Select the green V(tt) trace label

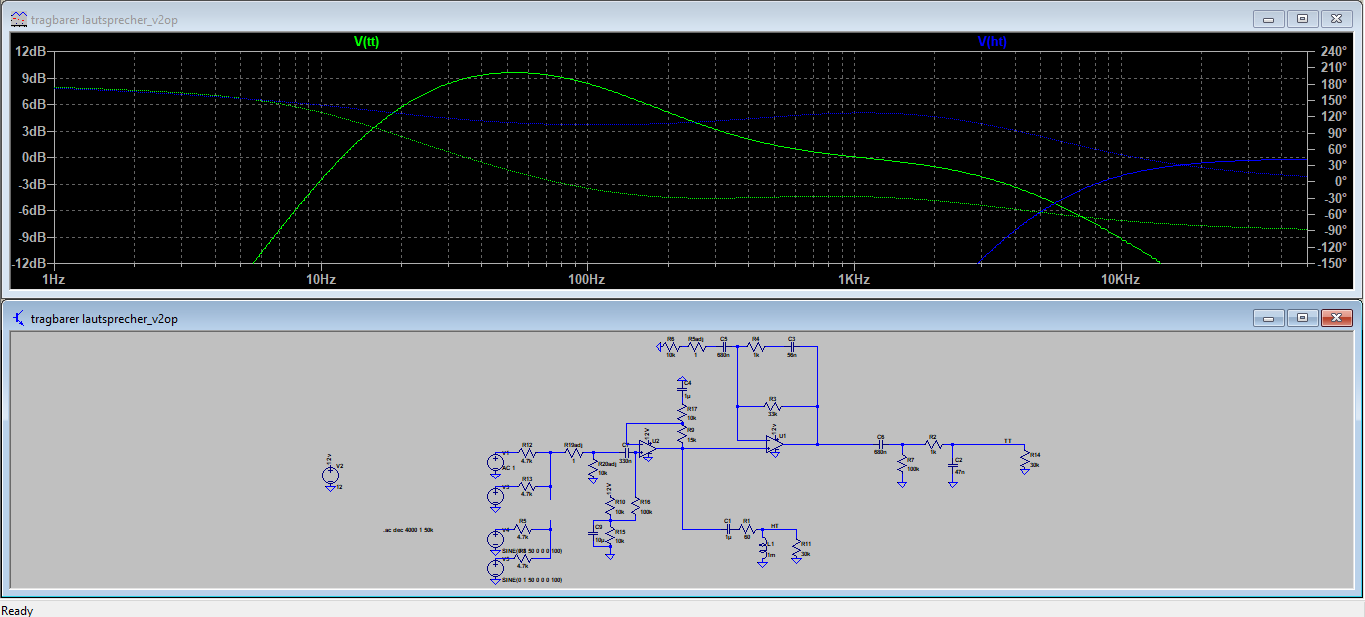[x=366, y=41]
